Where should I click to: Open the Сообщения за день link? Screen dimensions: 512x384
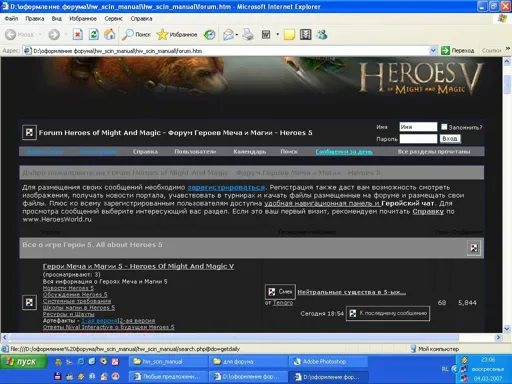344,152
